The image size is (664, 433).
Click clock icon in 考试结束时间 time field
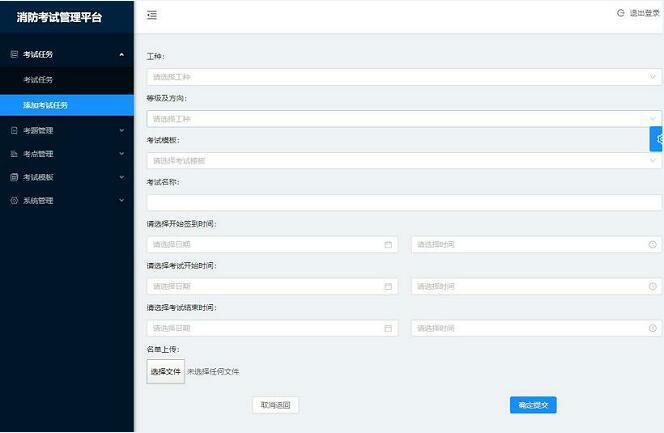[652, 328]
